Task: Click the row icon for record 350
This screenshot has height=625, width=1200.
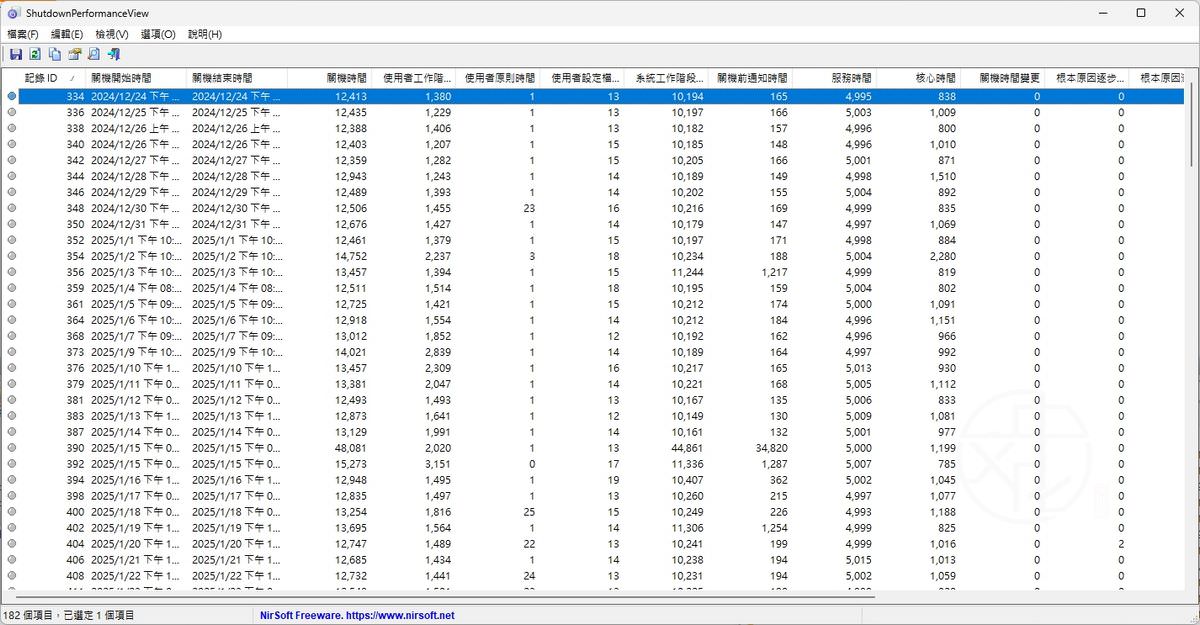Action: pyautogui.click(x=11, y=224)
